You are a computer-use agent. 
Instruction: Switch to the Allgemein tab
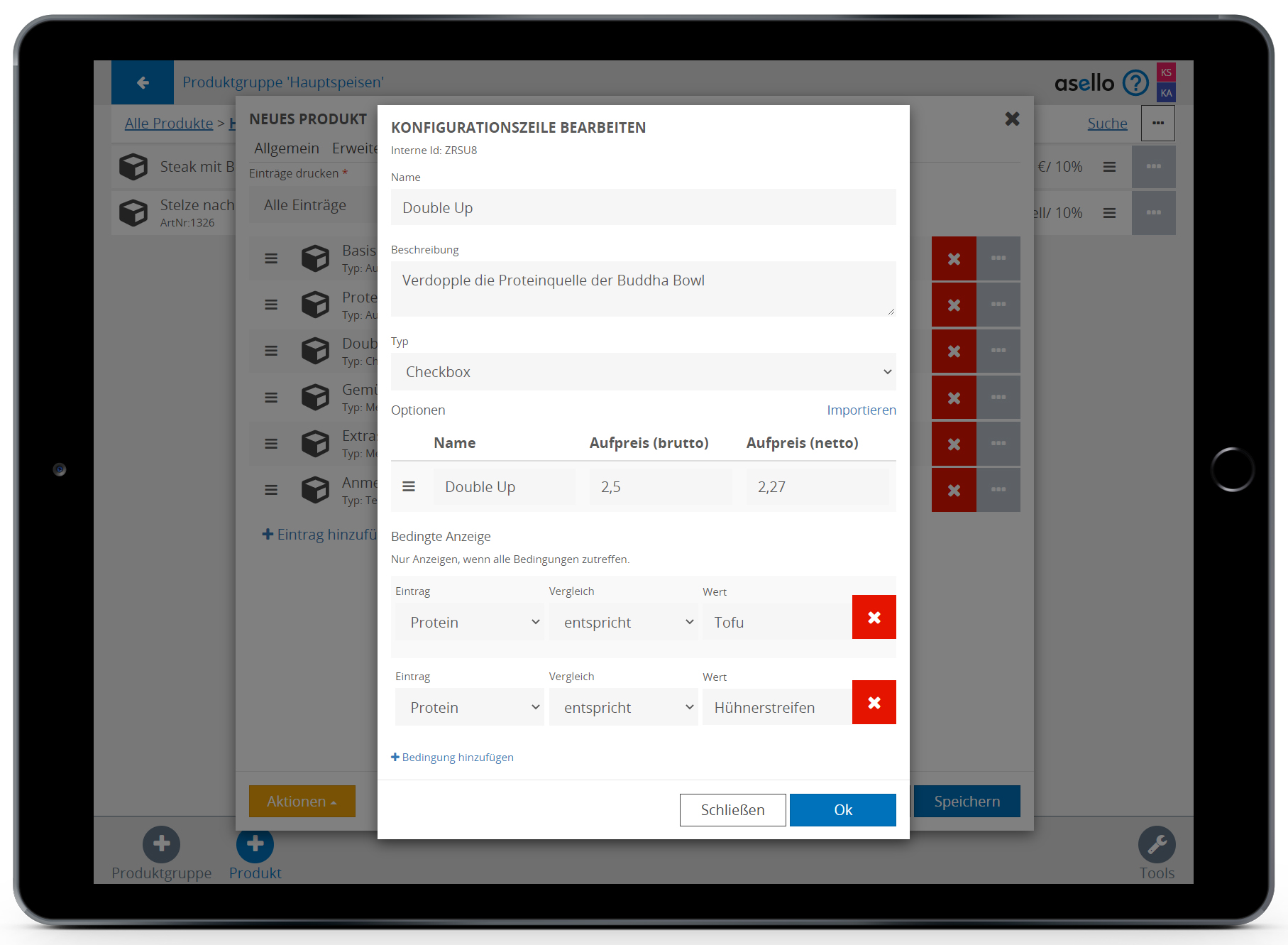[x=287, y=148]
